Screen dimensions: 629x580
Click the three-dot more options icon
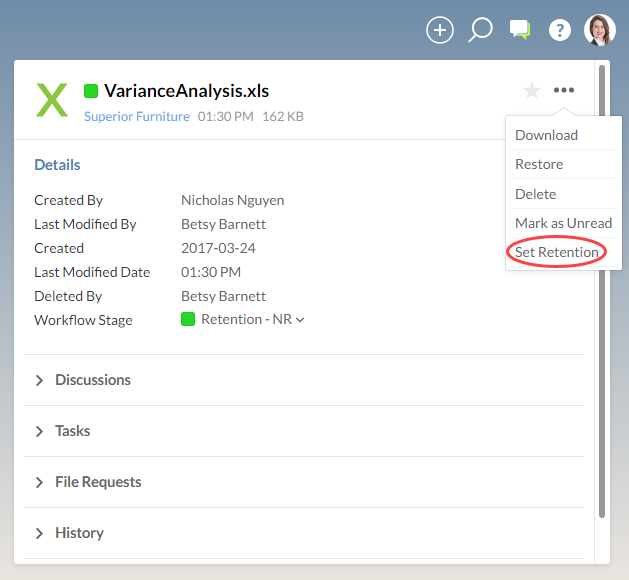pos(564,91)
